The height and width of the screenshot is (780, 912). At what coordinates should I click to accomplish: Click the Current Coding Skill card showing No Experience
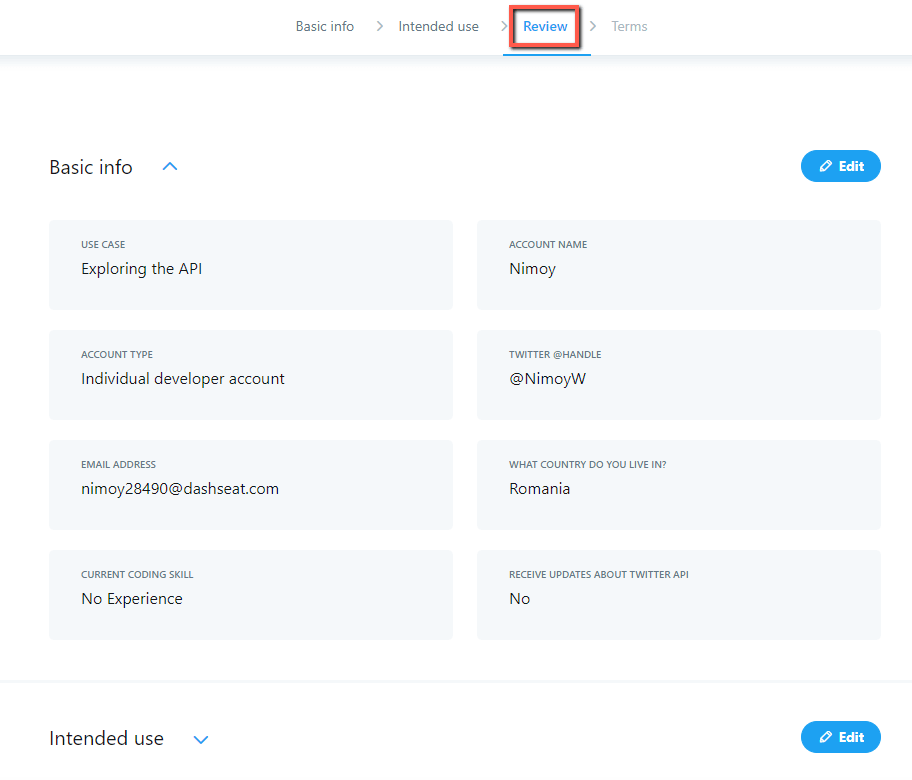coord(250,595)
